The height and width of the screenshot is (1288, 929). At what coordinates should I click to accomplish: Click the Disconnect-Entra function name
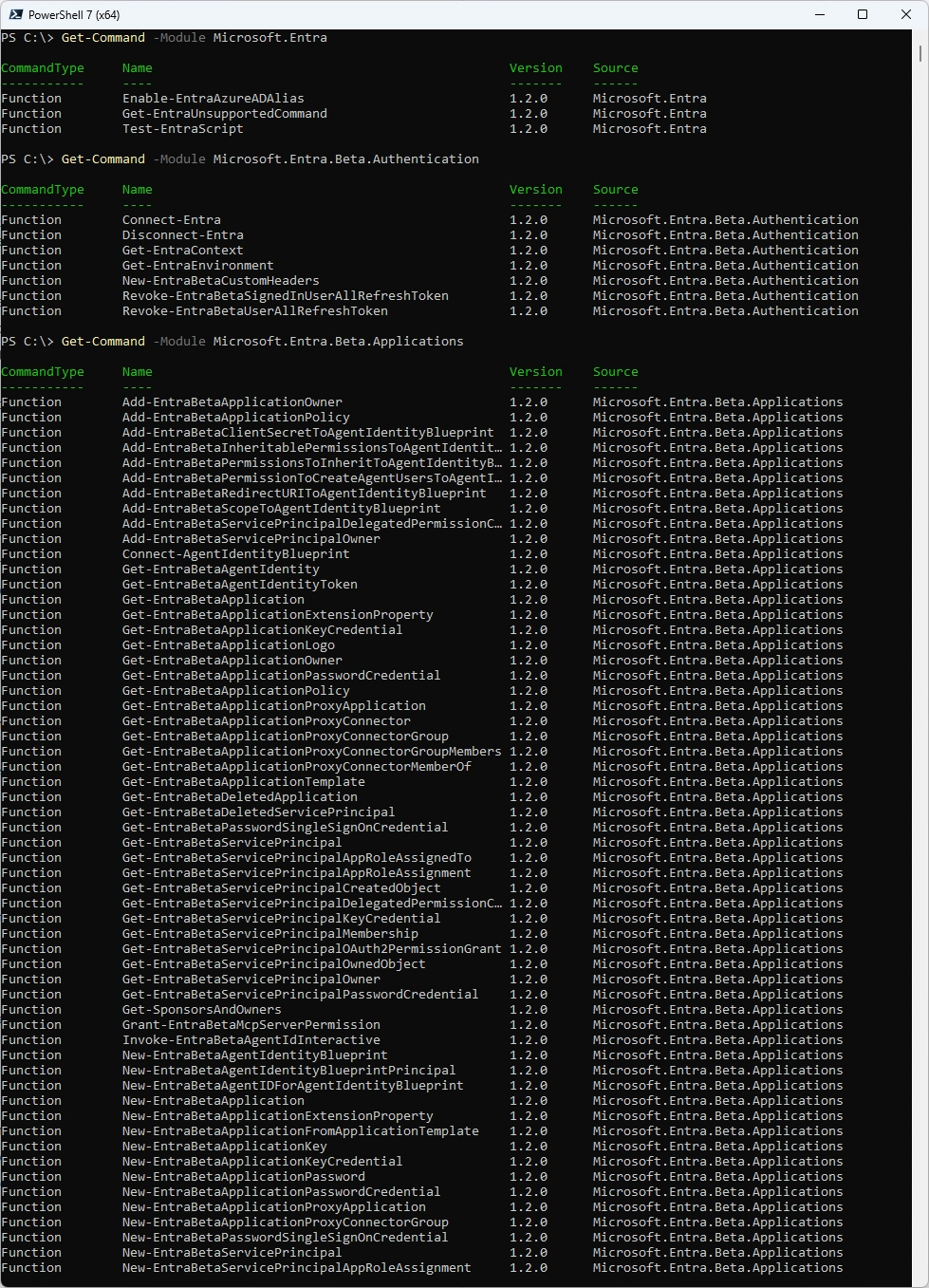(182, 235)
